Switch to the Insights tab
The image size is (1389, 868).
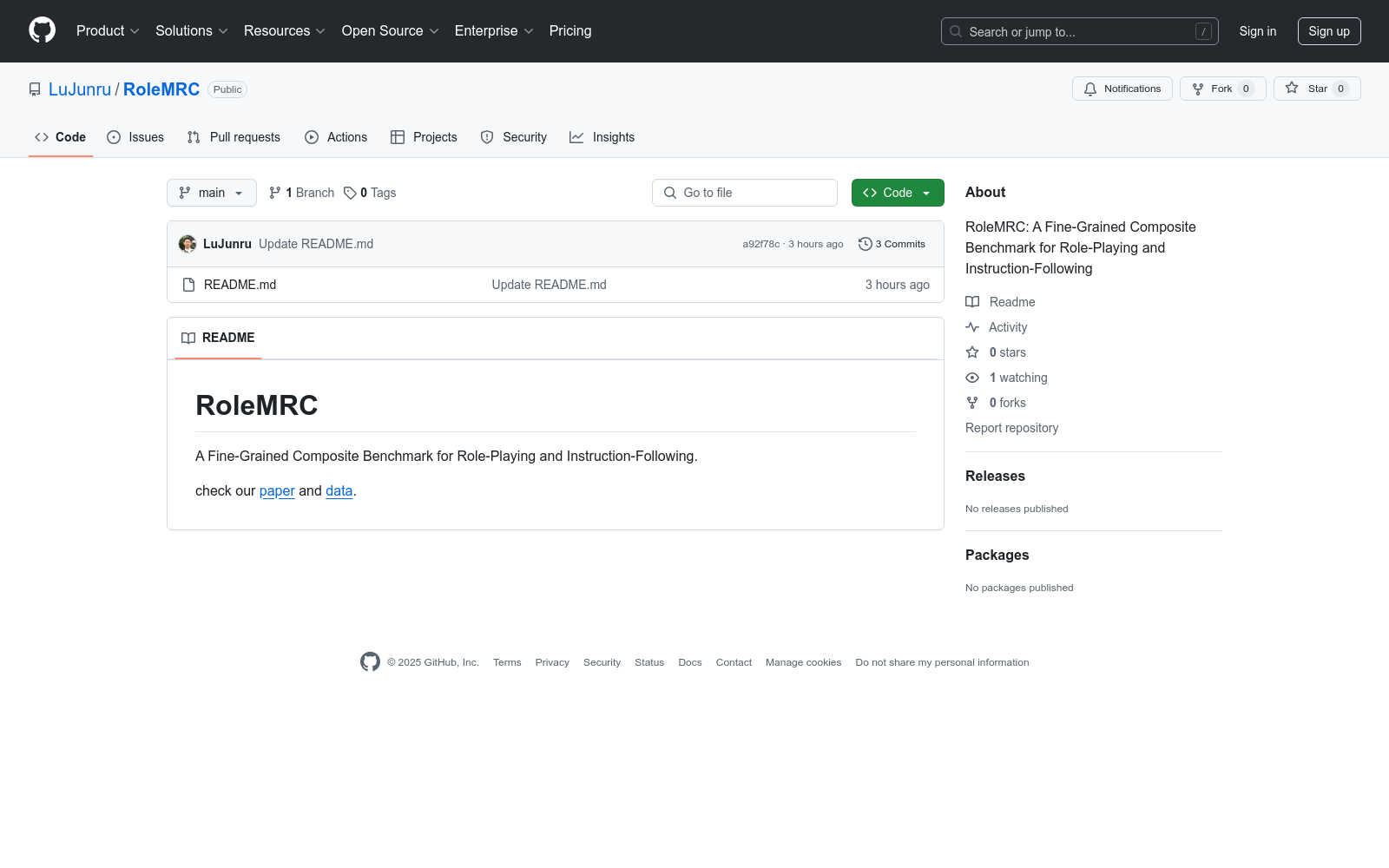pyautogui.click(x=602, y=137)
